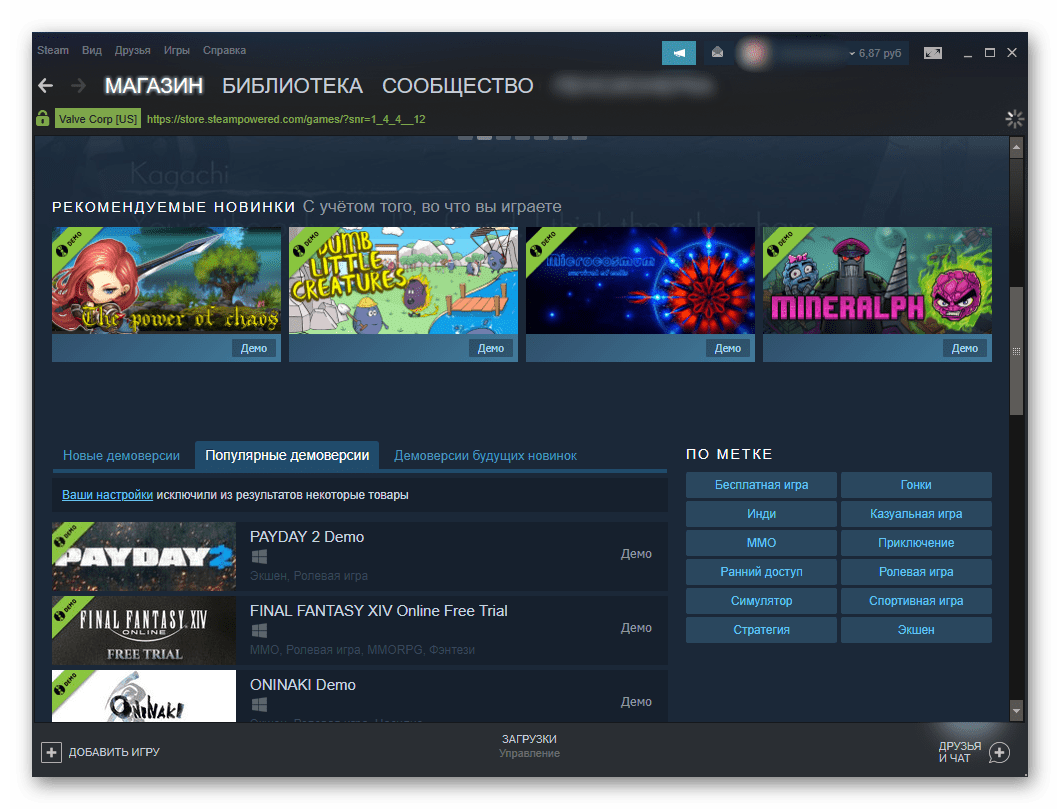Filter by Приключение tag
This screenshot has height=809, width=1060.
click(916, 543)
